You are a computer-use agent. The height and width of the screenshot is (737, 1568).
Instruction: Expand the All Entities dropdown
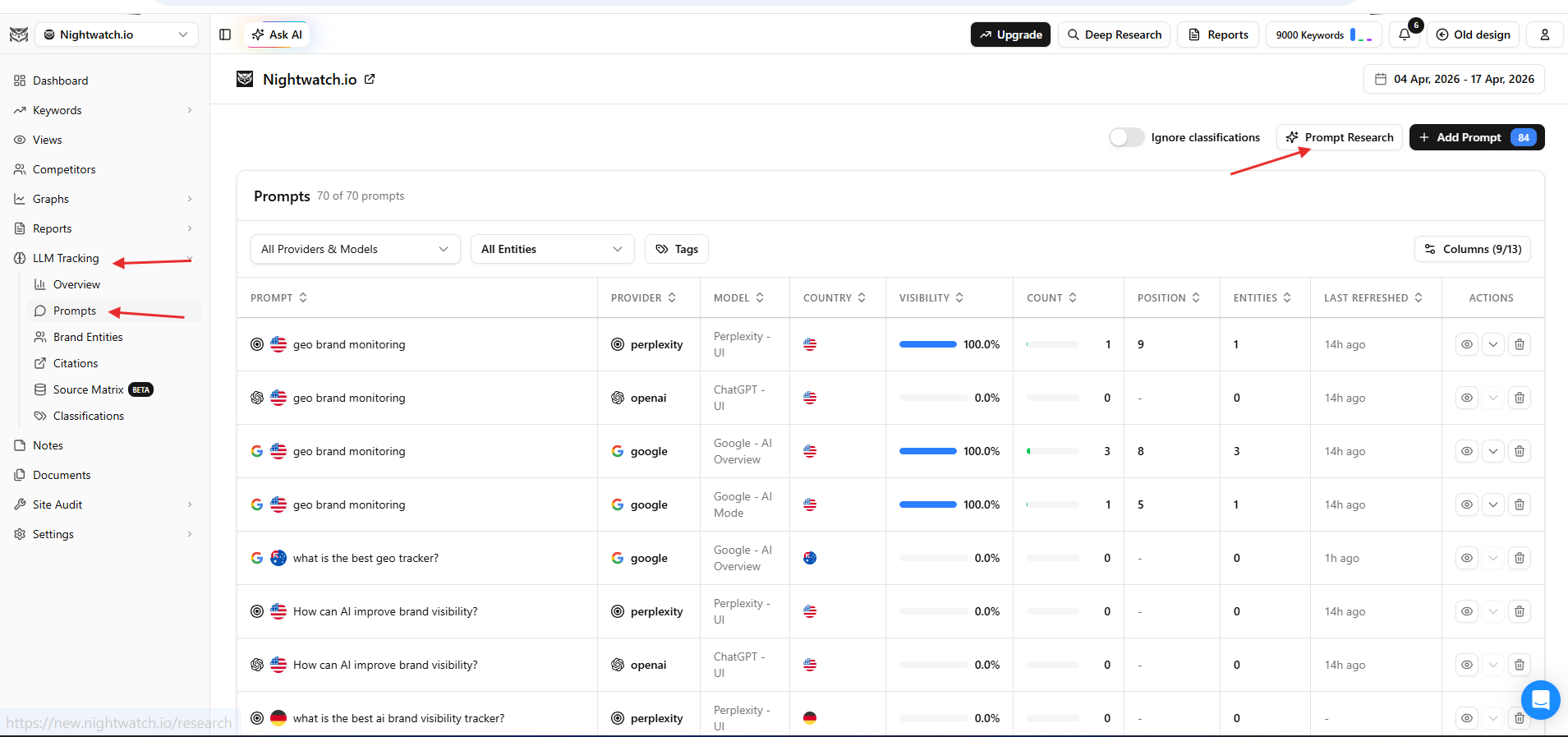pos(552,249)
